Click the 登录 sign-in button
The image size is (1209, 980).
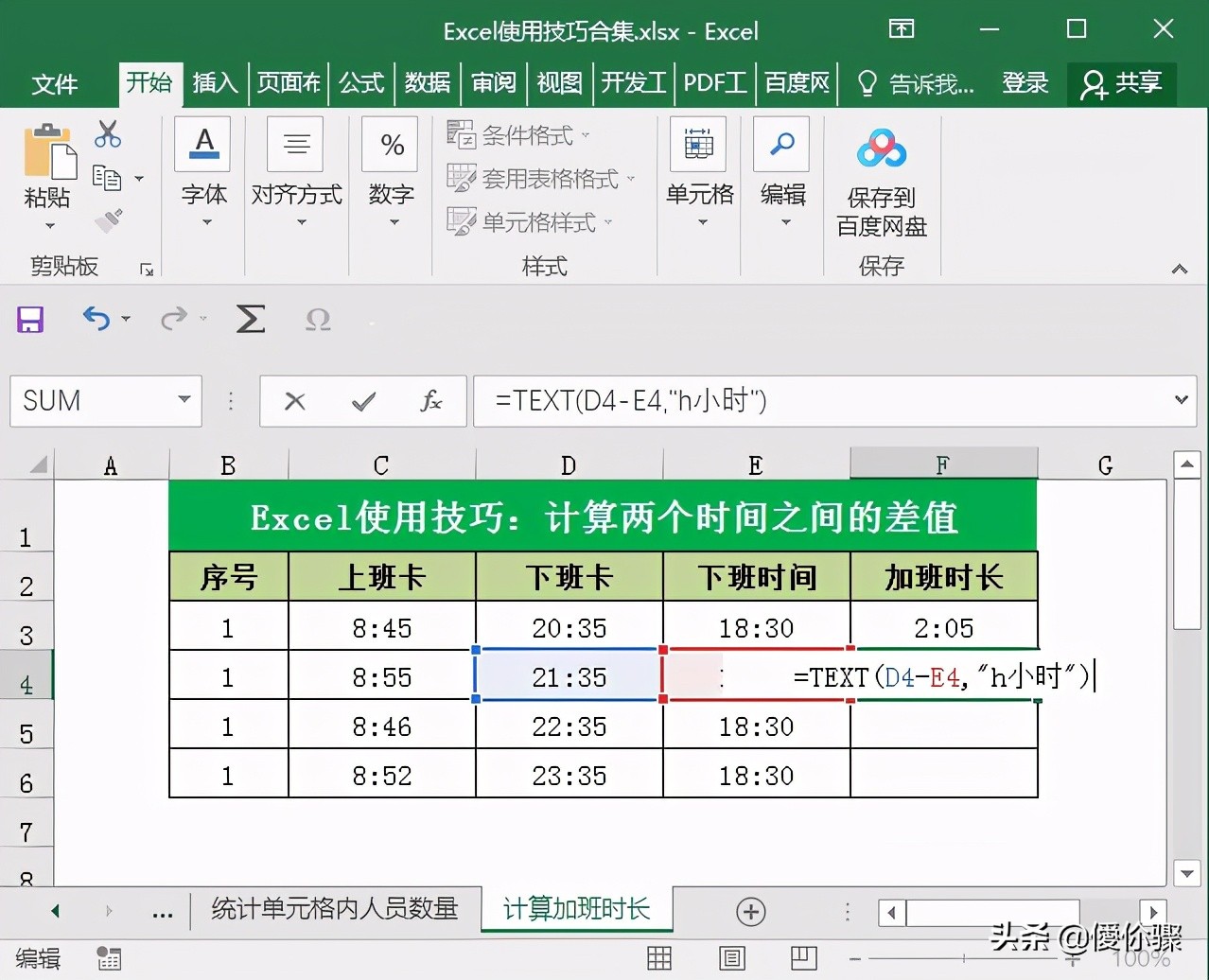pos(1025,83)
